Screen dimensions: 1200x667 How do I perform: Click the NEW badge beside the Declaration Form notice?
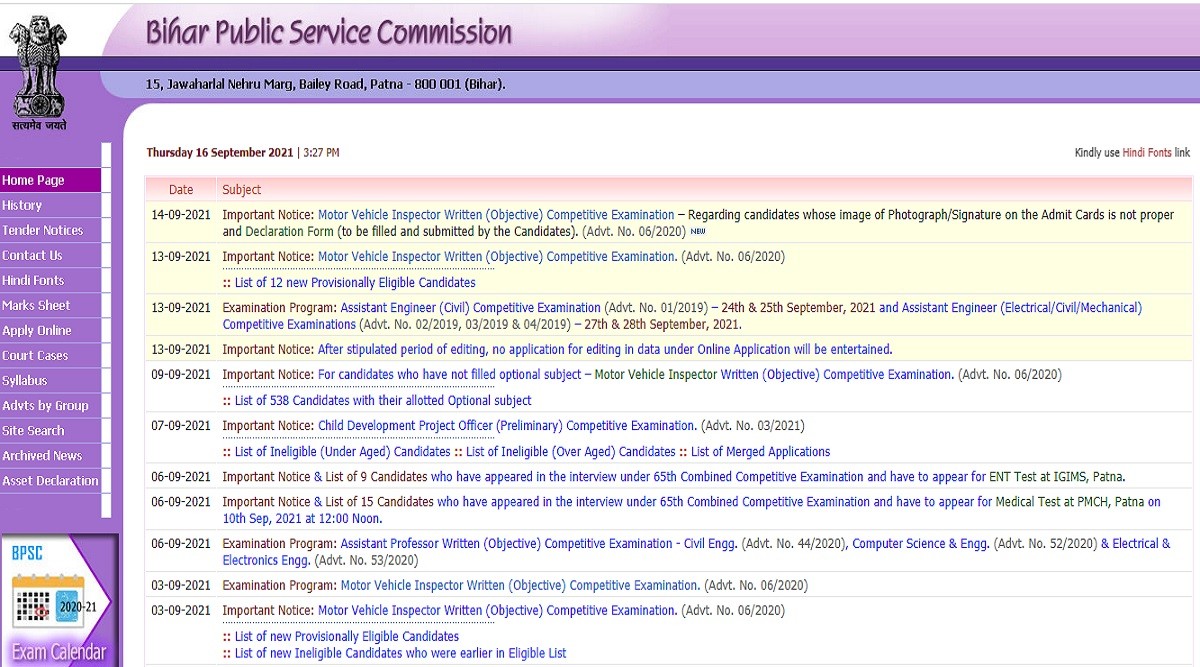(x=698, y=232)
